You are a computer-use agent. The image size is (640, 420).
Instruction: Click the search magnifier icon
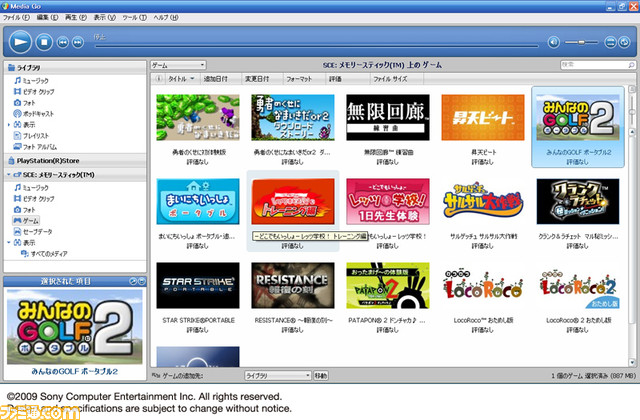[x=631, y=65]
